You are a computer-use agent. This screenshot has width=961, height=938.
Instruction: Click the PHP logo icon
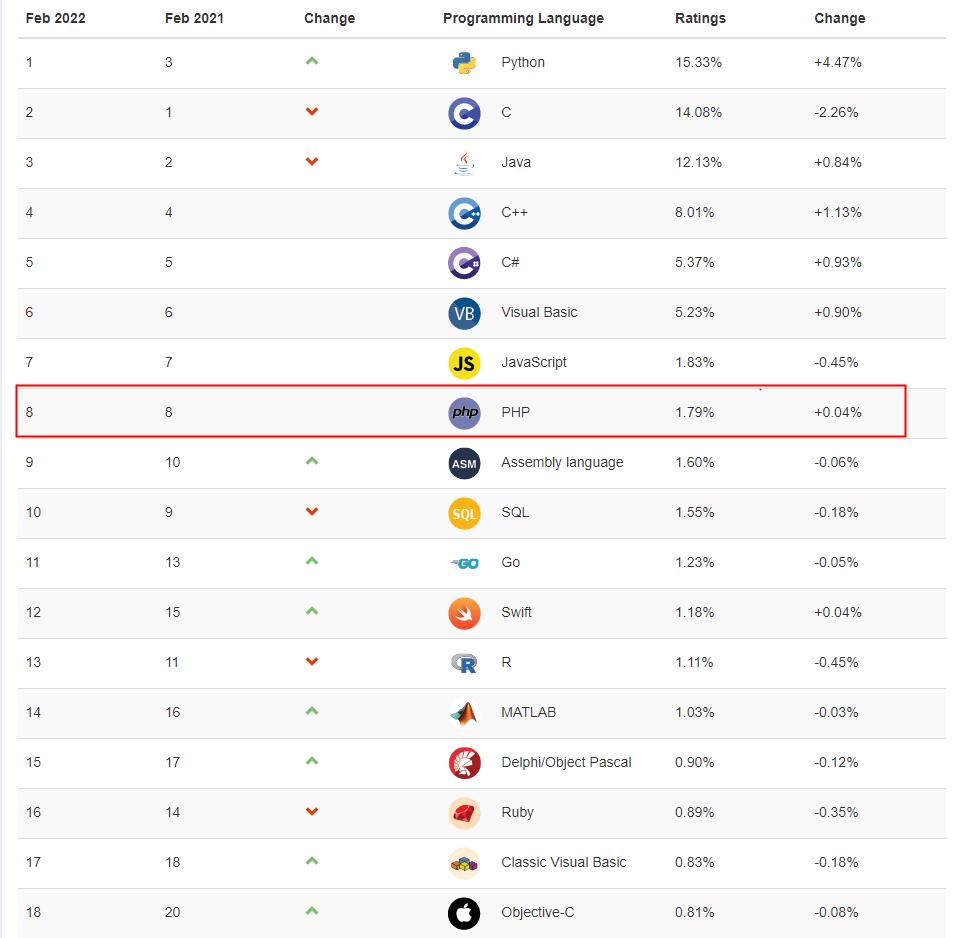coord(464,413)
